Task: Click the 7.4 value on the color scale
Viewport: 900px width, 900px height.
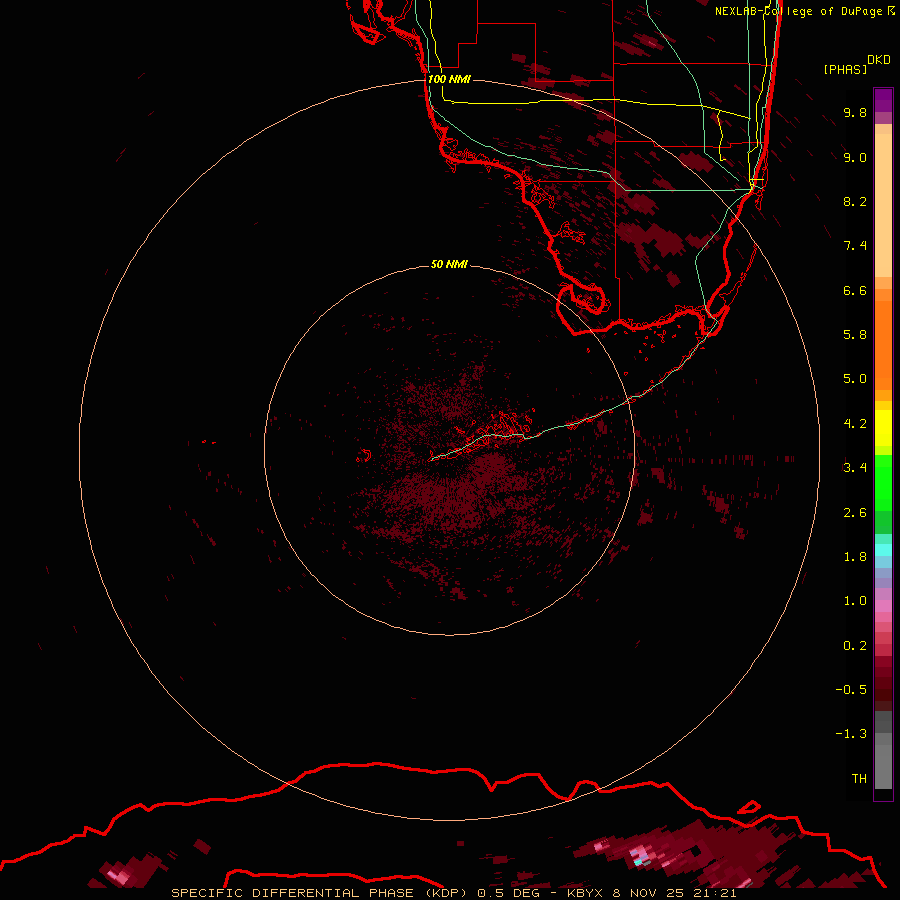Action: tap(855, 246)
